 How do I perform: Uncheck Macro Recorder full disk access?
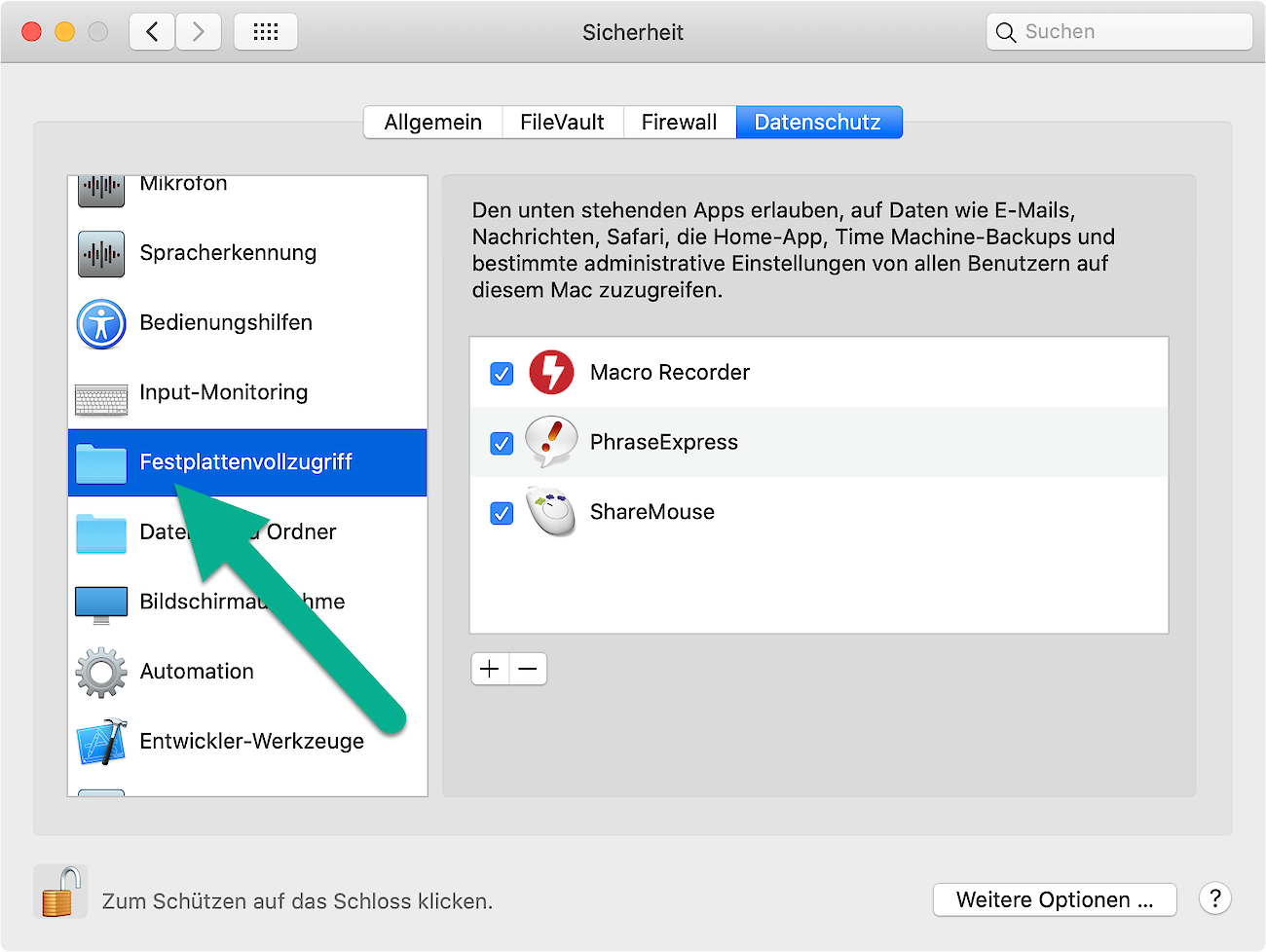click(502, 374)
